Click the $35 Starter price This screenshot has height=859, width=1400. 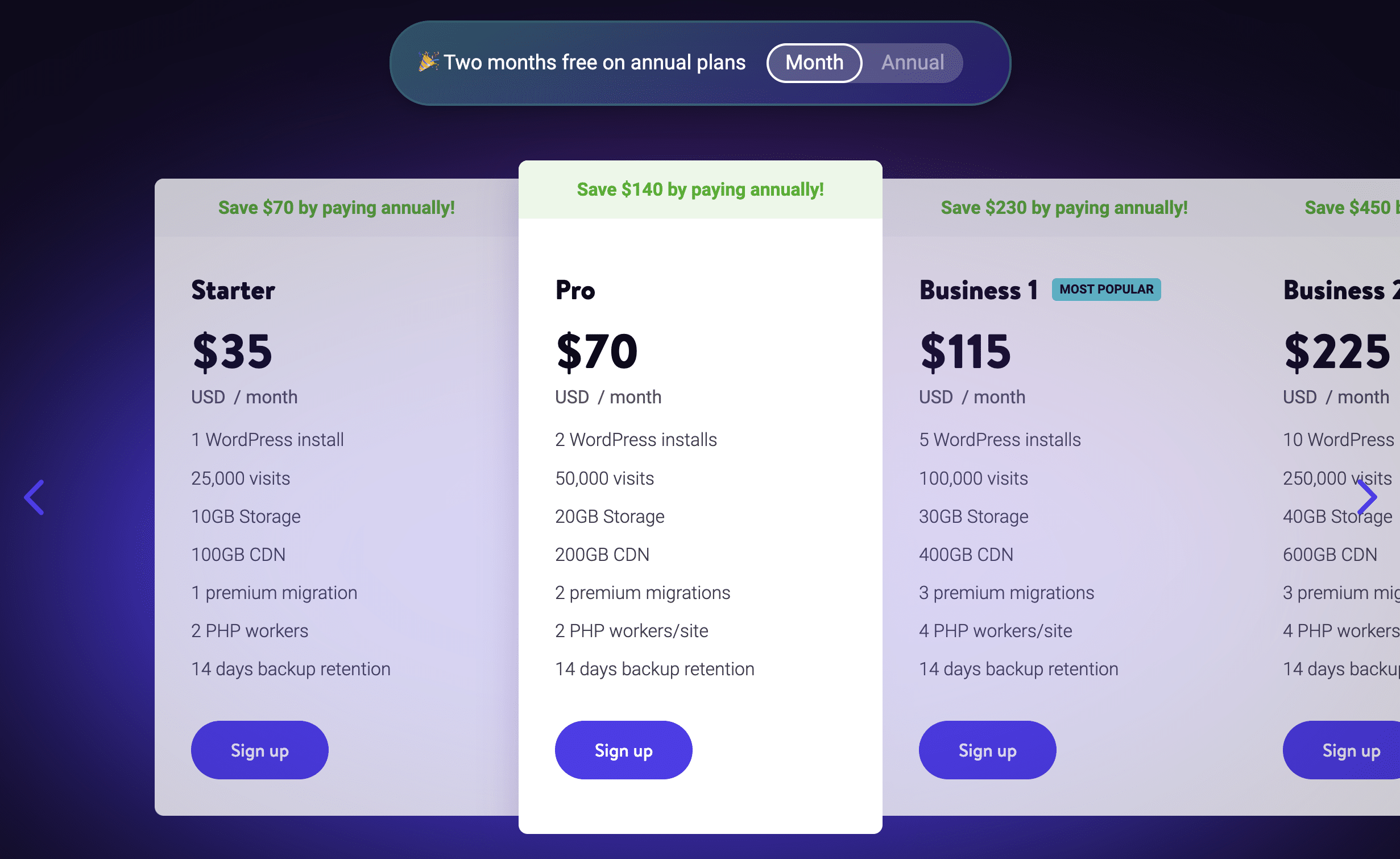click(233, 352)
